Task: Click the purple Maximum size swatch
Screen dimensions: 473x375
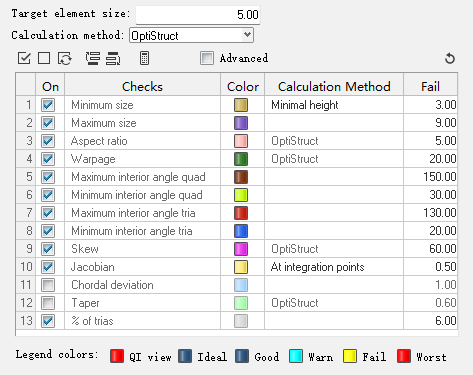Action: point(241,123)
